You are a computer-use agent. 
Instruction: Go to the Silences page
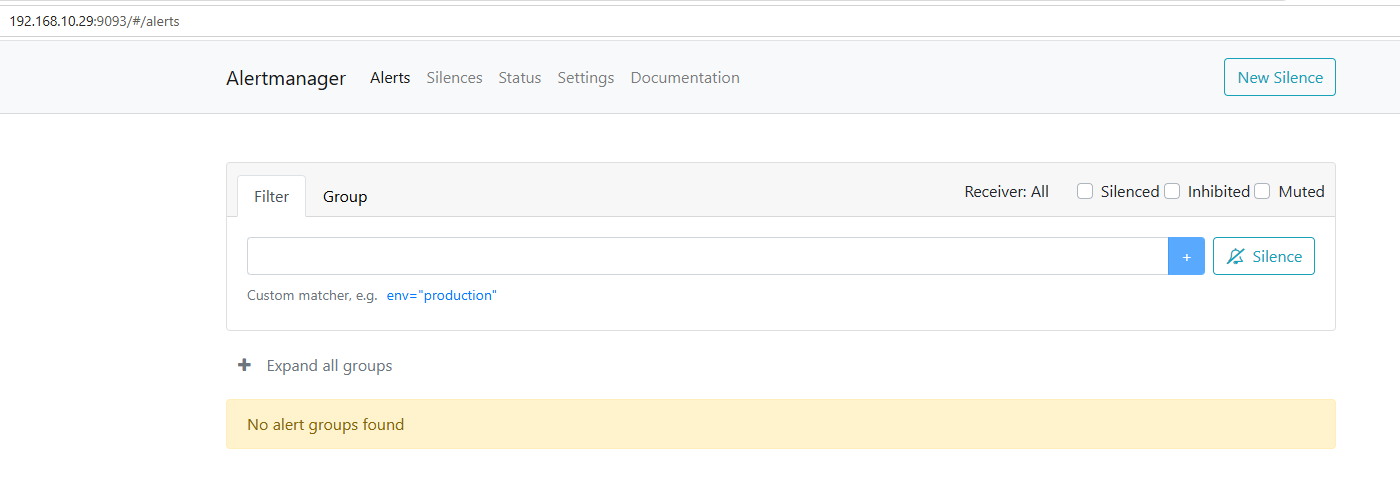pyautogui.click(x=454, y=77)
